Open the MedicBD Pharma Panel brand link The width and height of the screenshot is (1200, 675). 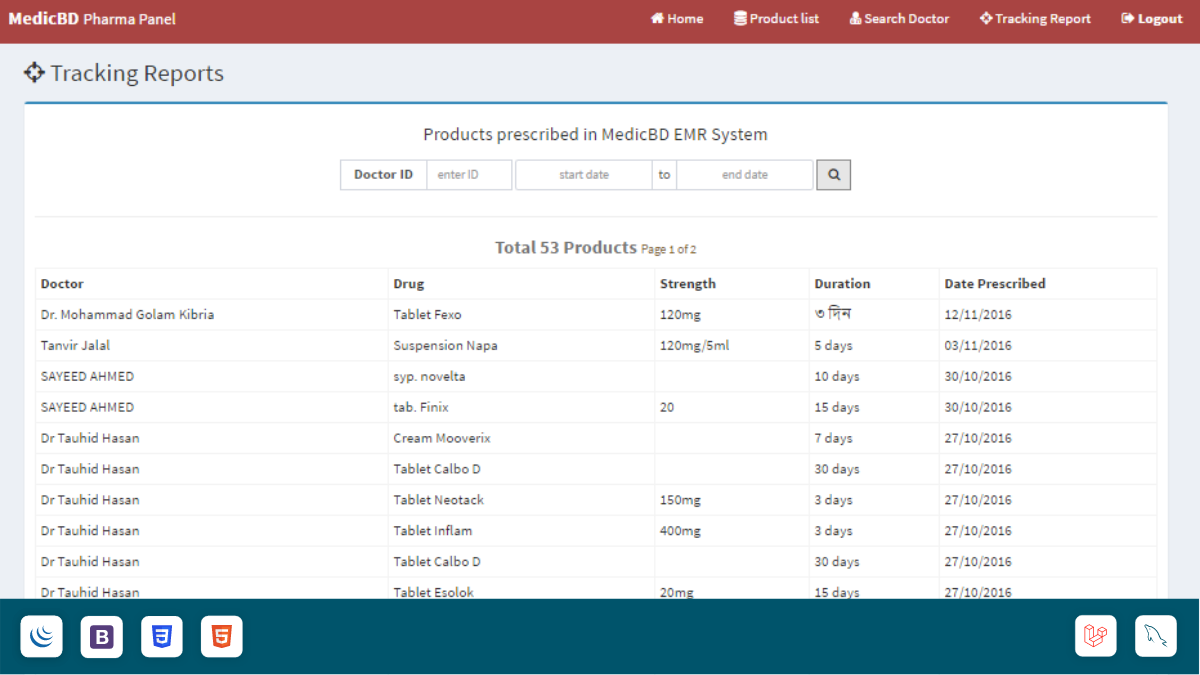pyautogui.click(x=91, y=18)
